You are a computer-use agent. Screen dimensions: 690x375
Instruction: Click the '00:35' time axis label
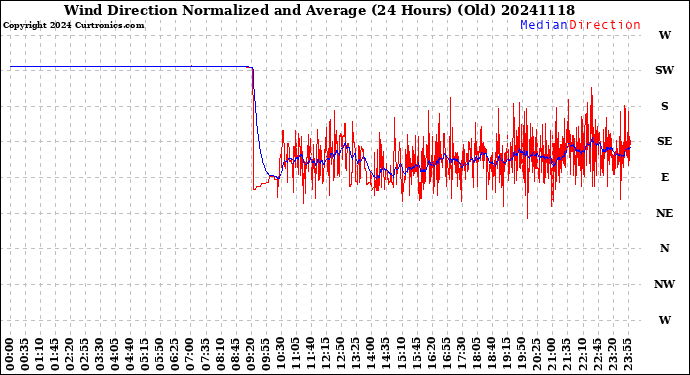click(x=25, y=354)
